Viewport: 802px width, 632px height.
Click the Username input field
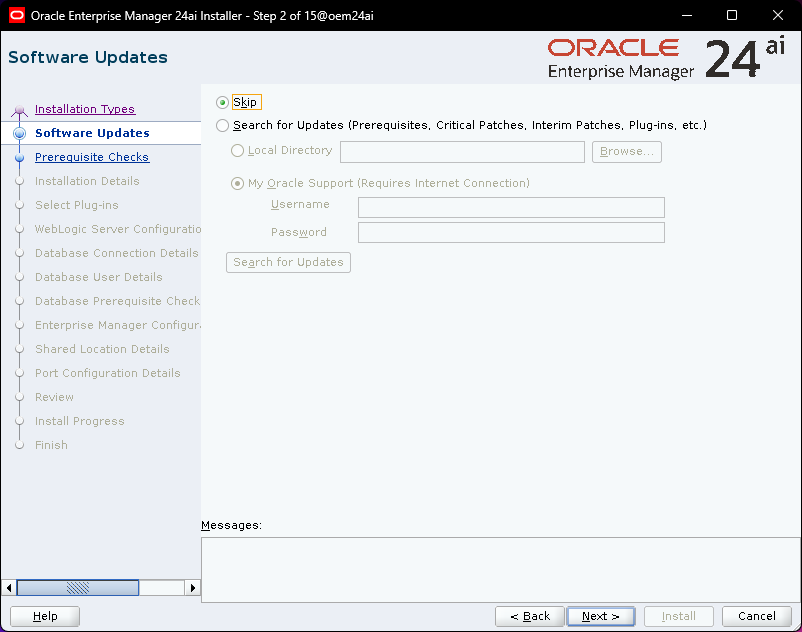point(511,207)
